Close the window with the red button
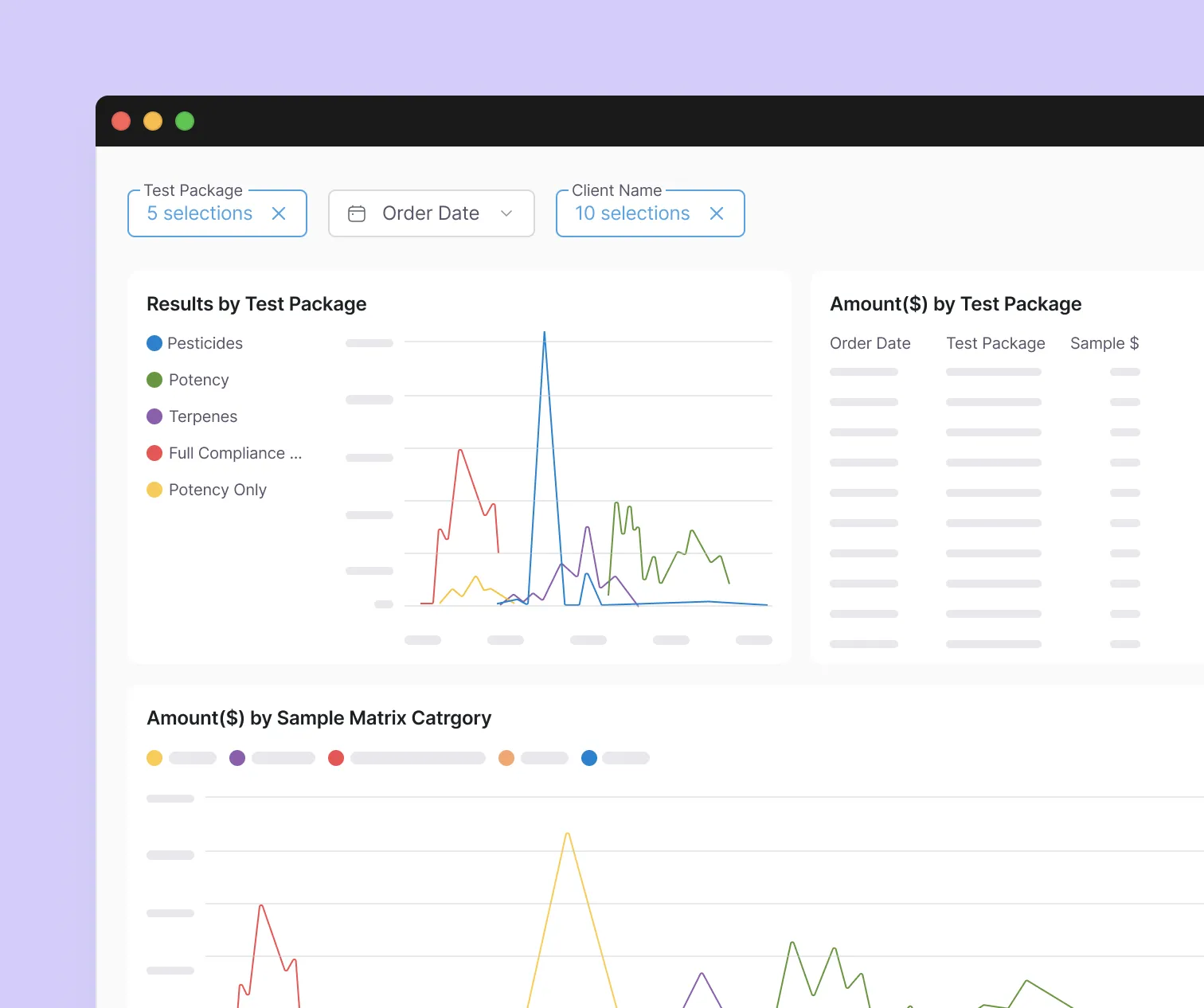 coord(121,121)
